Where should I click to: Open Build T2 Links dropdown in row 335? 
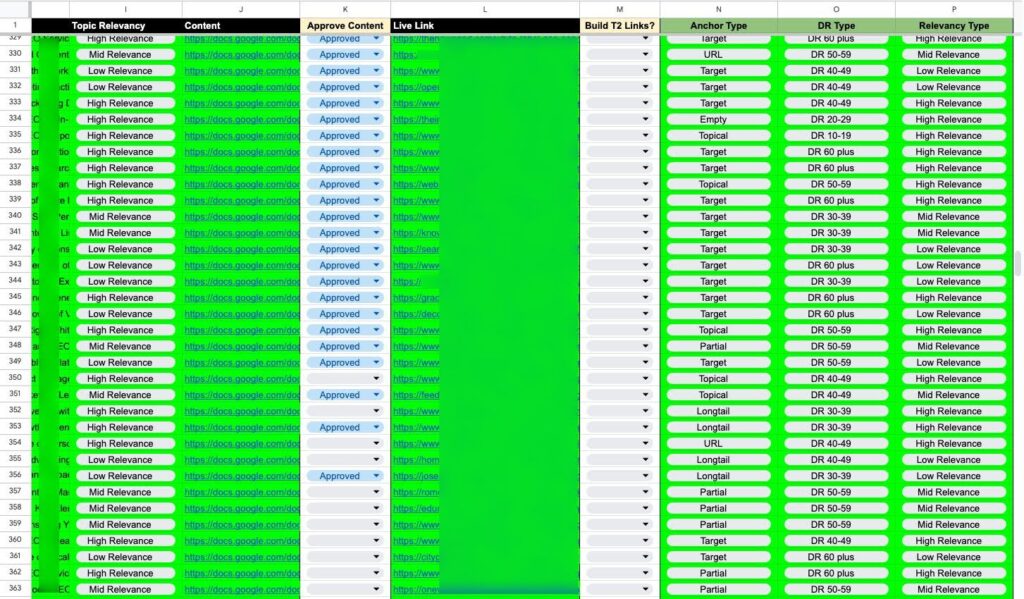click(645, 136)
